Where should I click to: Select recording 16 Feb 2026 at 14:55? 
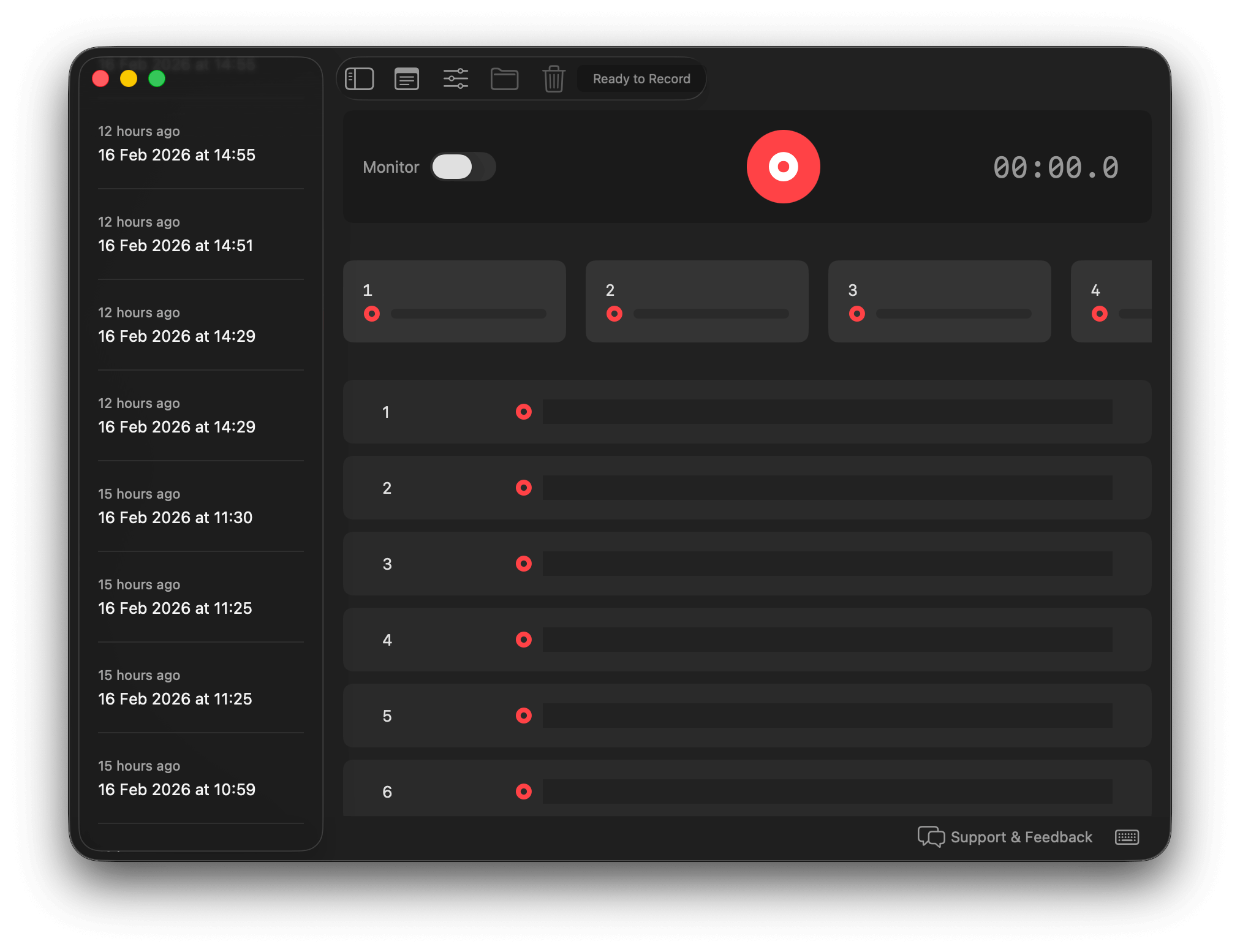[176, 155]
